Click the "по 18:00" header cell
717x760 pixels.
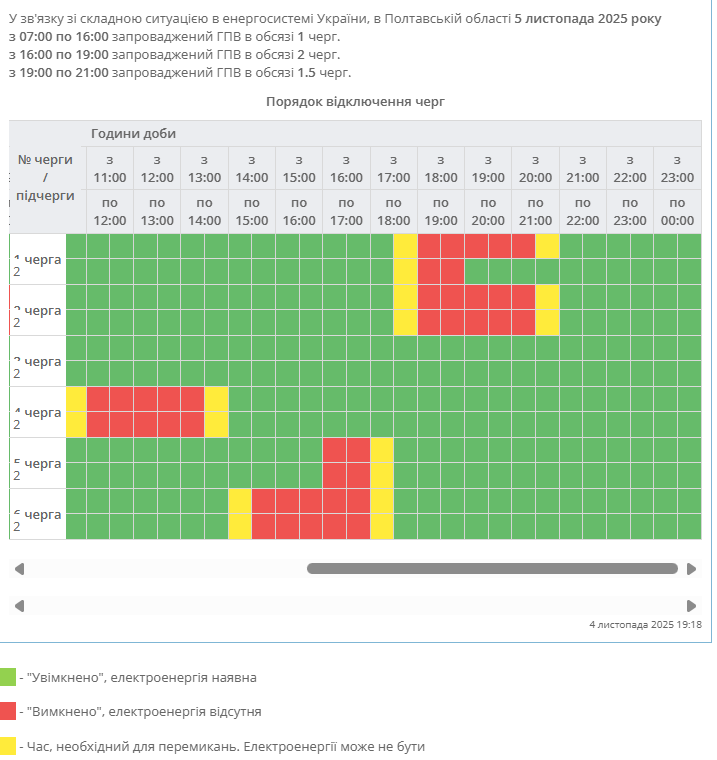click(x=393, y=211)
